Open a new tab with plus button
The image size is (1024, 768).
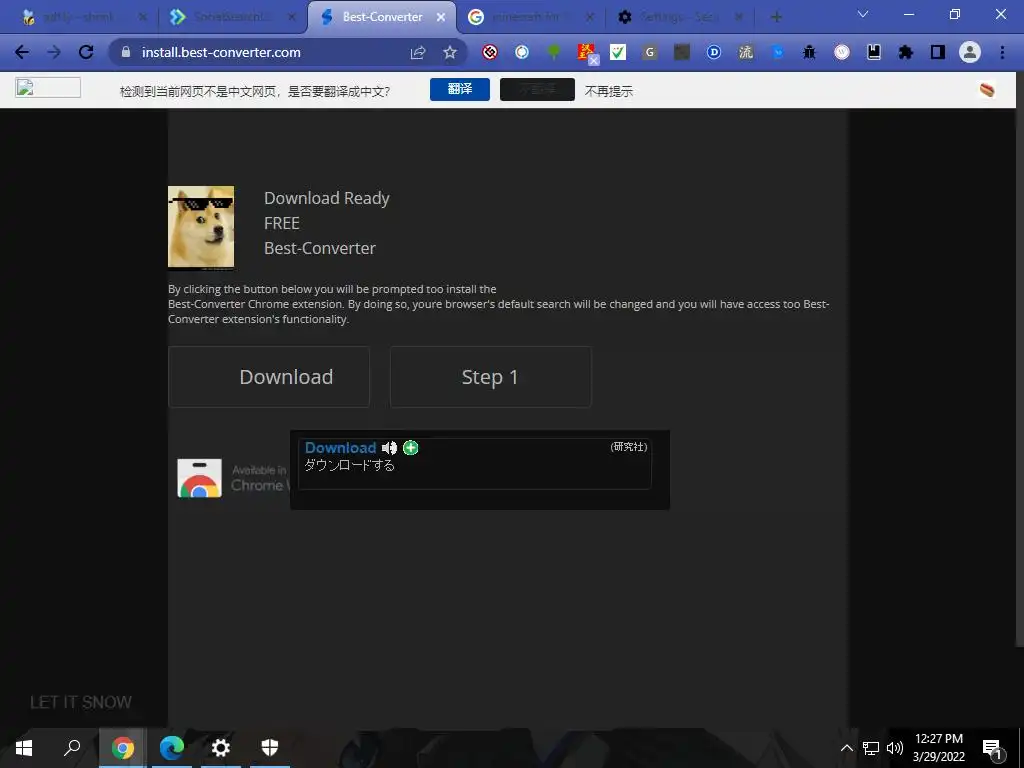[x=776, y=17]
